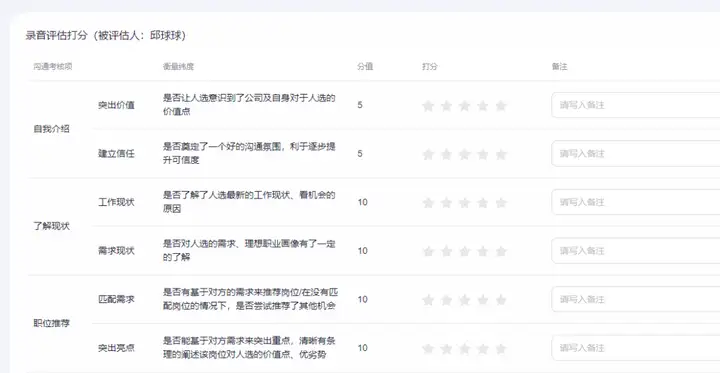
Task: Focus the 备注 field for 突出亮点
Action: pyautogui.click(x=636, y=348)
